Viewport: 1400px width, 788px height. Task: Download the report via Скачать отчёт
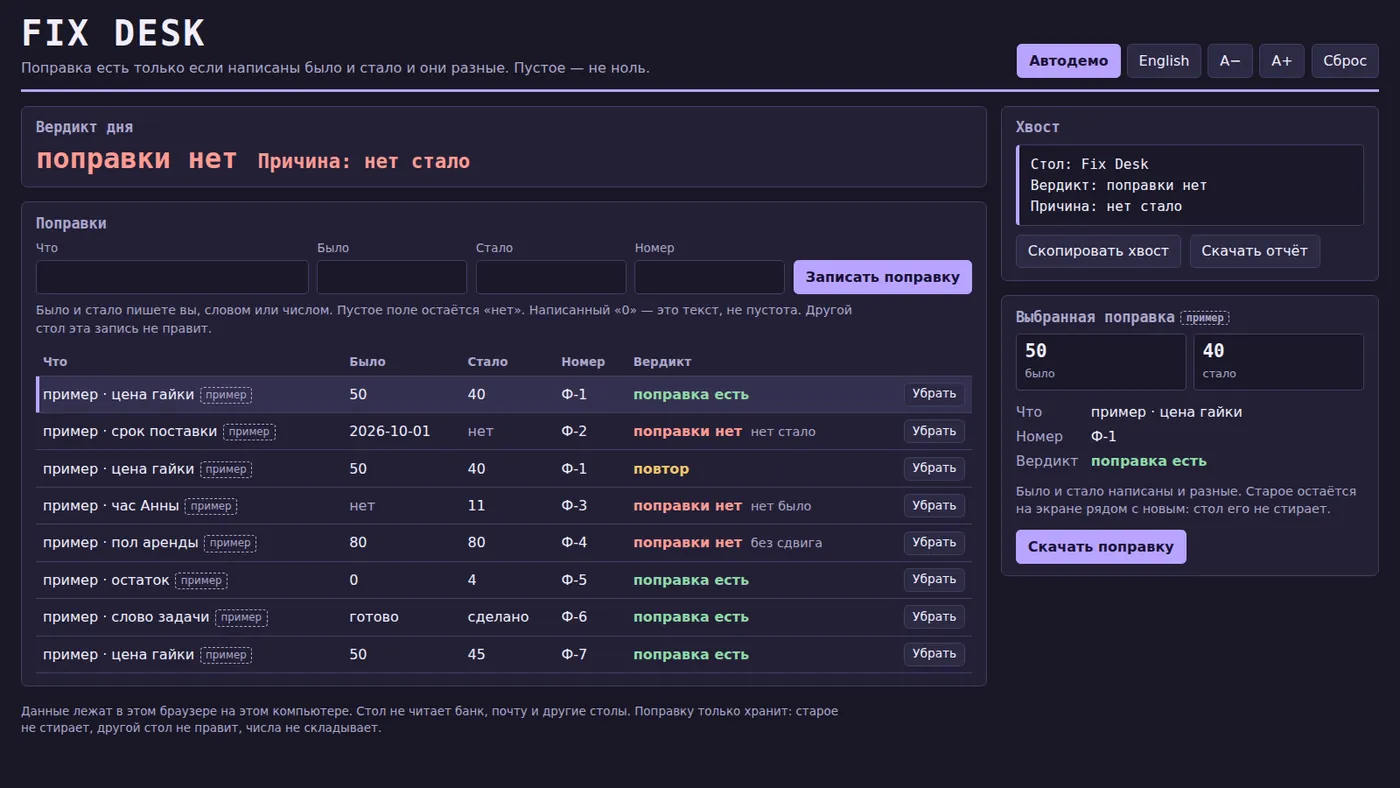pyautogui.click(x=1254, y=251)
